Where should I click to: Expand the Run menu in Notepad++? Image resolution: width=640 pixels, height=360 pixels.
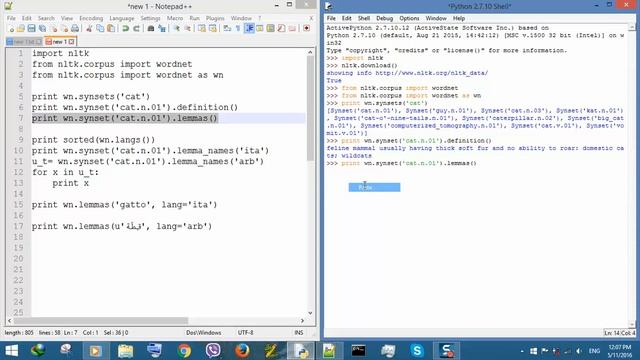194,18
